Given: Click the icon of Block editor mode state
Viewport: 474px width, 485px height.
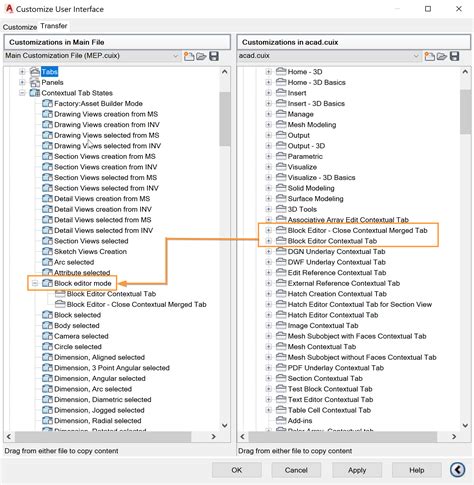Looking at the screenshot, I should click(47, 283).
